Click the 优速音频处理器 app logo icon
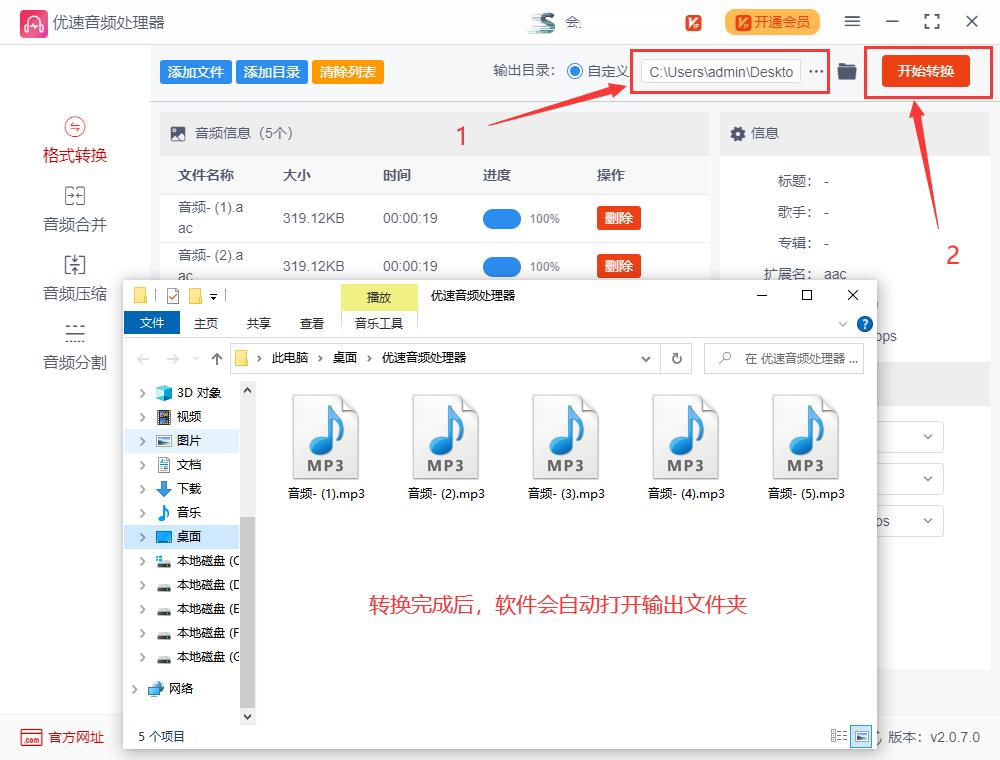The width and height of the screenshot is (1000, 760). coord(34,24)
